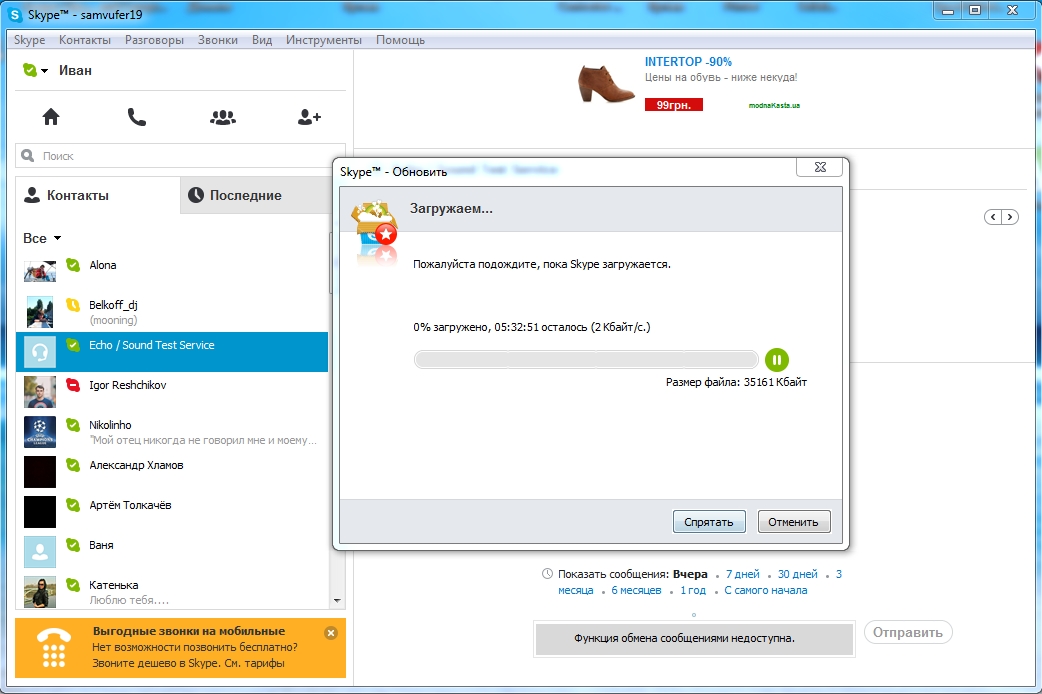Image resolution: width=1042 pixels, height=694 pixels.
Task: Select contact Alona
Action: 172,272
